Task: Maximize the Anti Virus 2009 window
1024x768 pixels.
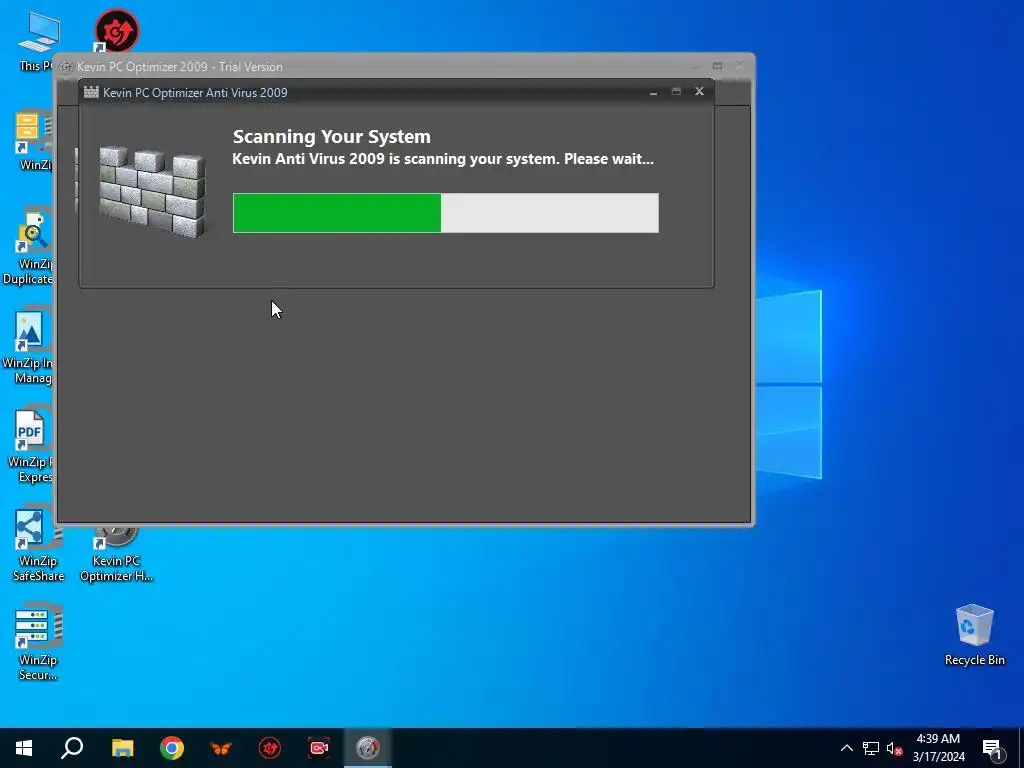Action: (x=676, y=91)
